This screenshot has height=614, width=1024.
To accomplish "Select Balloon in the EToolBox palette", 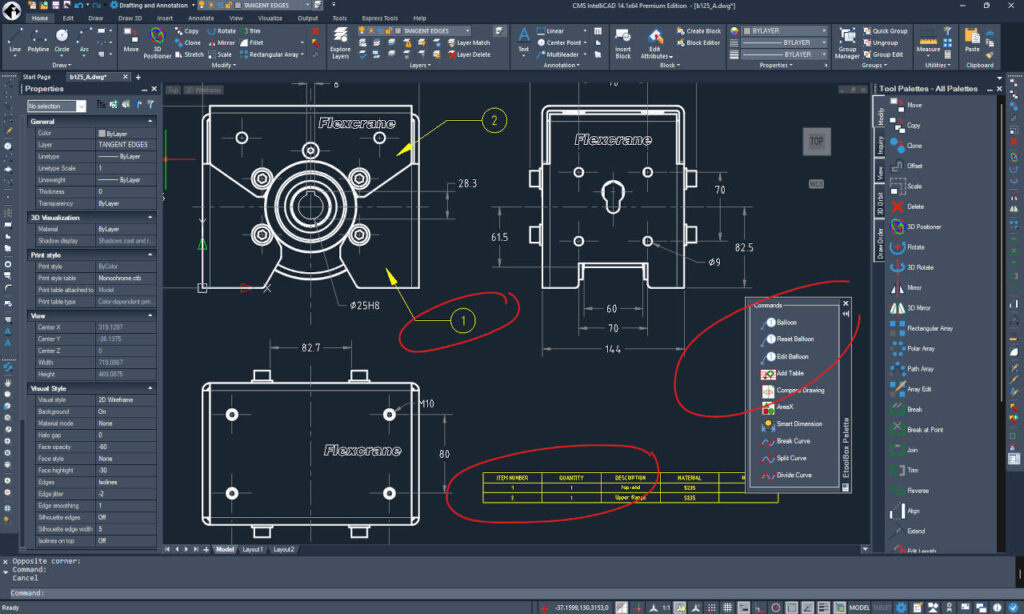I will [779, 322].
